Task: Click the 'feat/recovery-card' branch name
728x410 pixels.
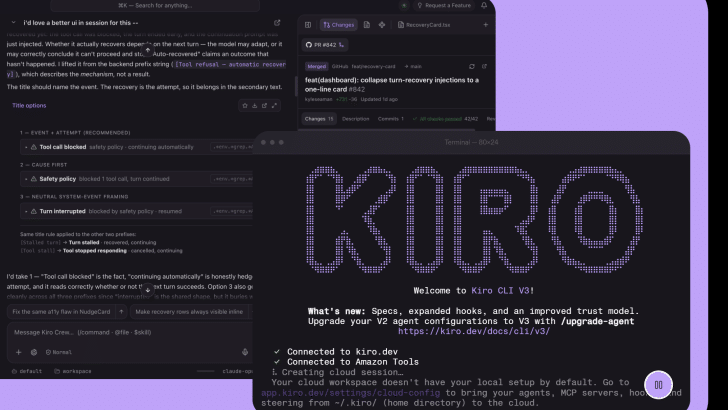Action: point(373,66)
